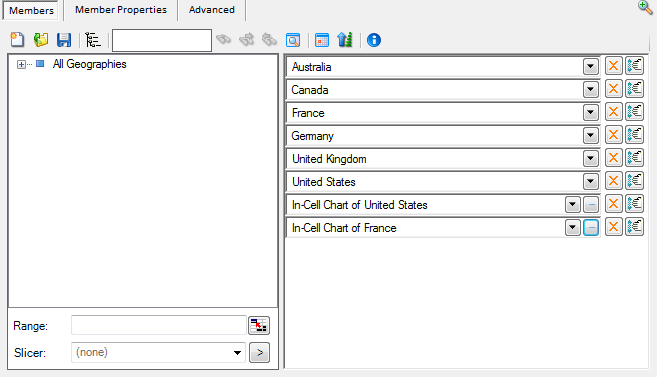Open the France dropdown arrow
Image resolution: width=657 pixels, height=377 pixels.
590,113
